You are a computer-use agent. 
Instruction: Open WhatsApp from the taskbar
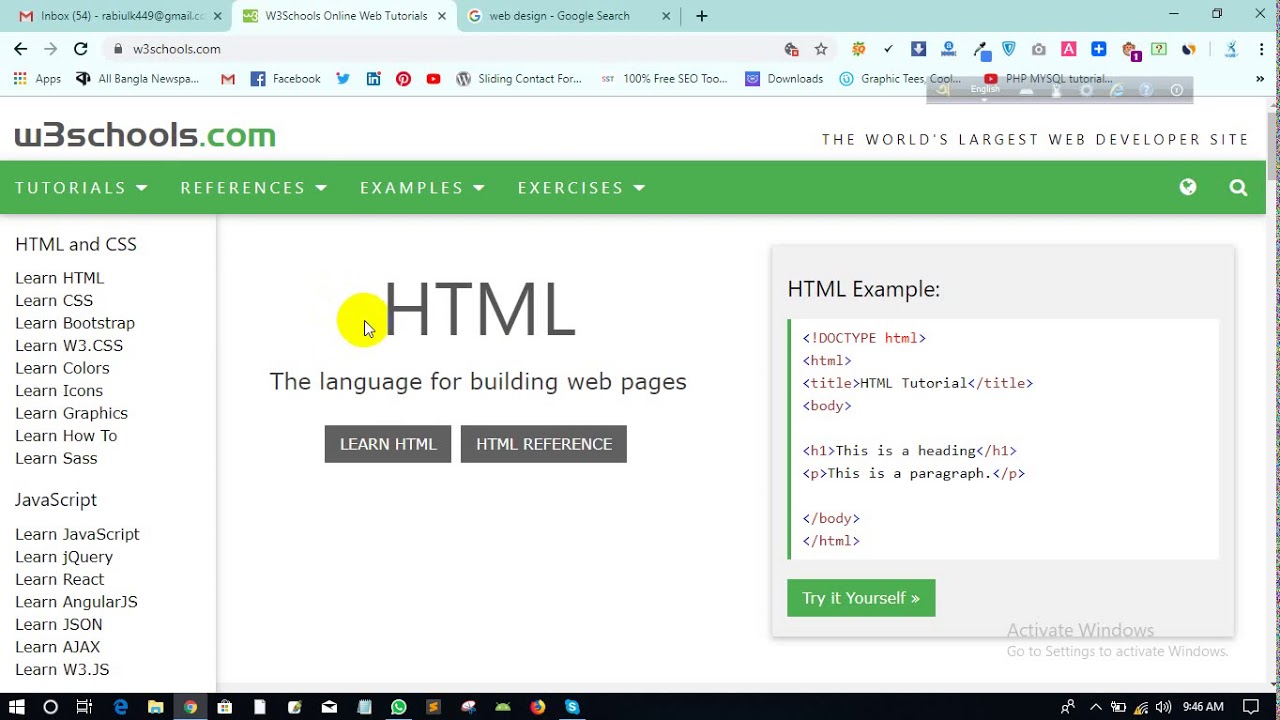tap(399, 707)
